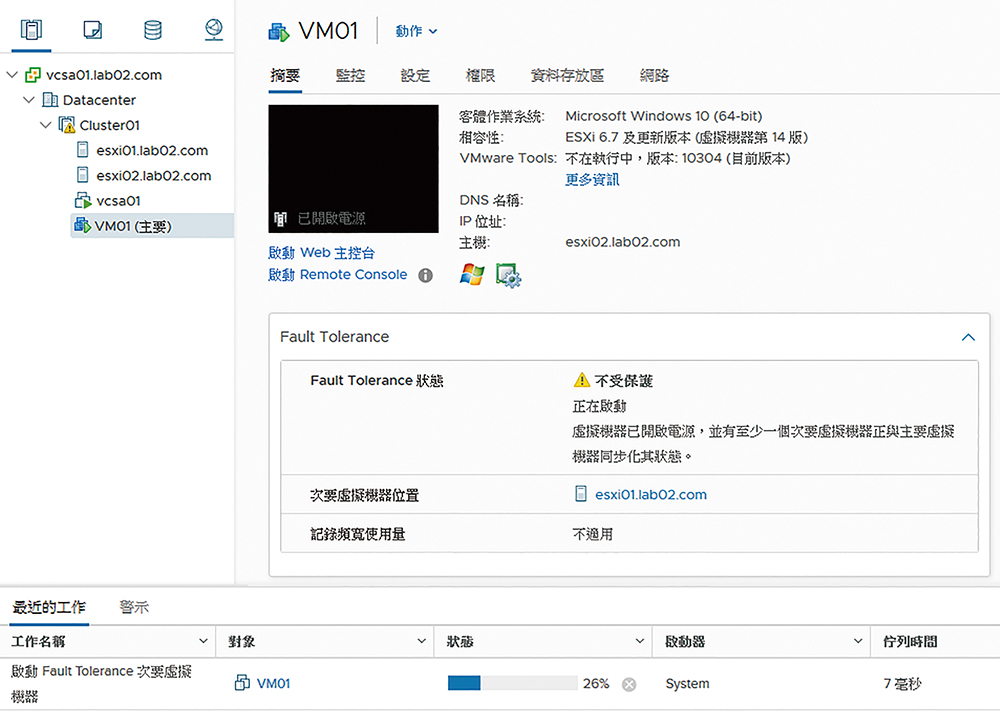1000x725 pixels.
Task: Click 啟動 Remote Console link
Action: click(337, 275)
